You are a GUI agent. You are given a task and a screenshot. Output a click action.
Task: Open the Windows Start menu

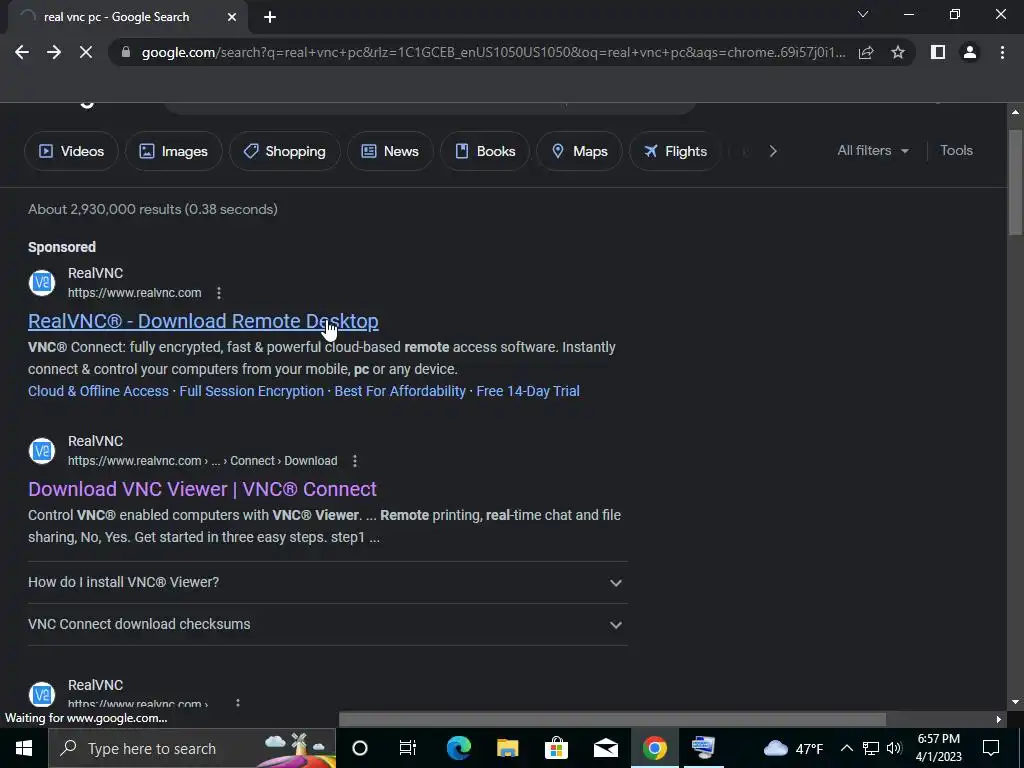tap(24, 748)
